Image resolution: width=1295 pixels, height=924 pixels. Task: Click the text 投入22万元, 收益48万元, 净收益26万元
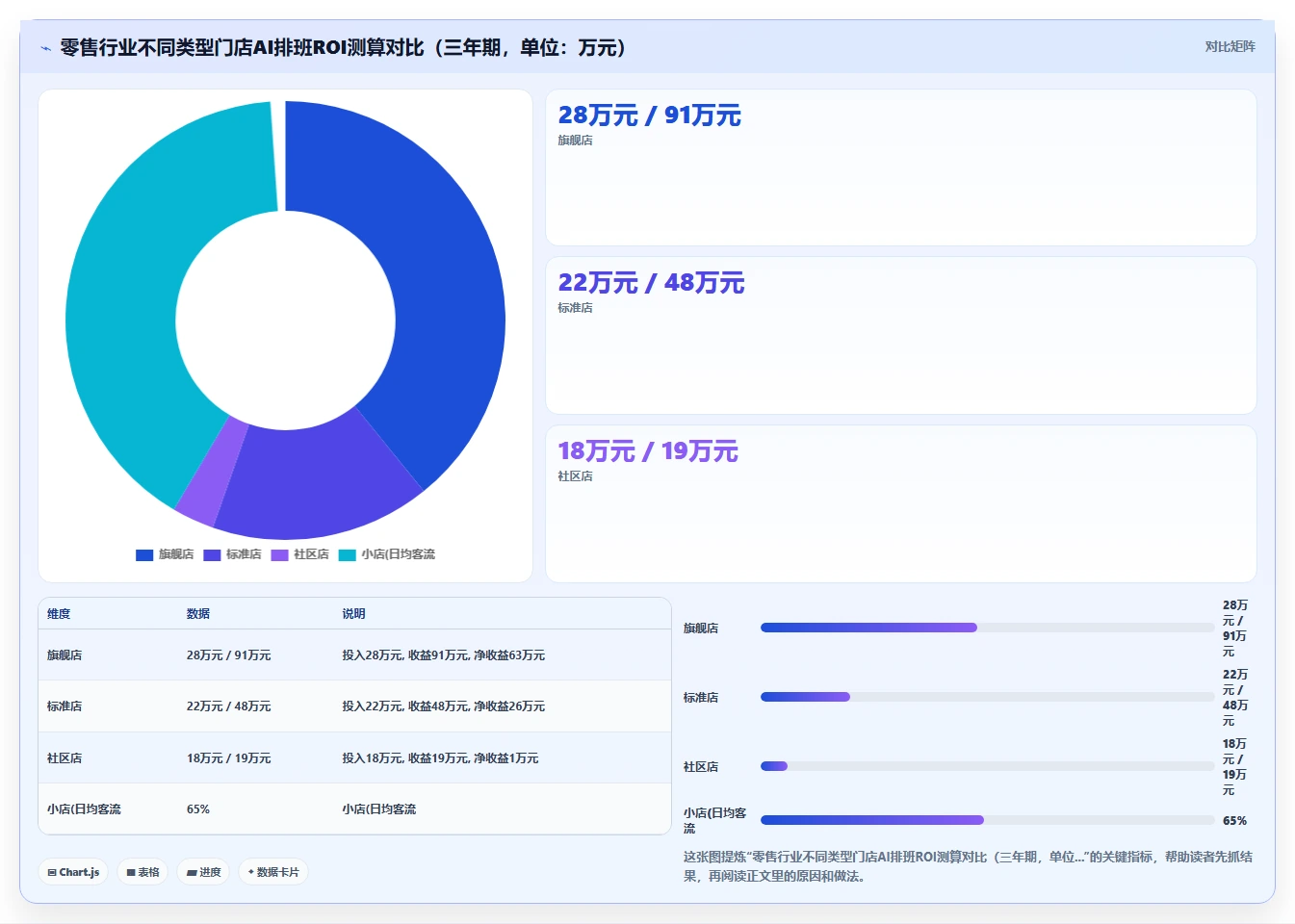coord(444,706)
